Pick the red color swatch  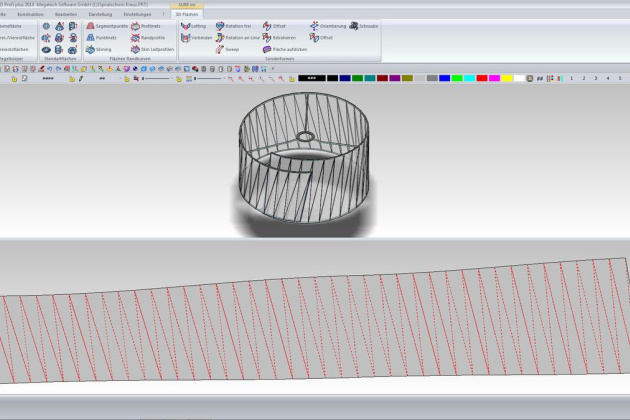(x=482, y=78)
